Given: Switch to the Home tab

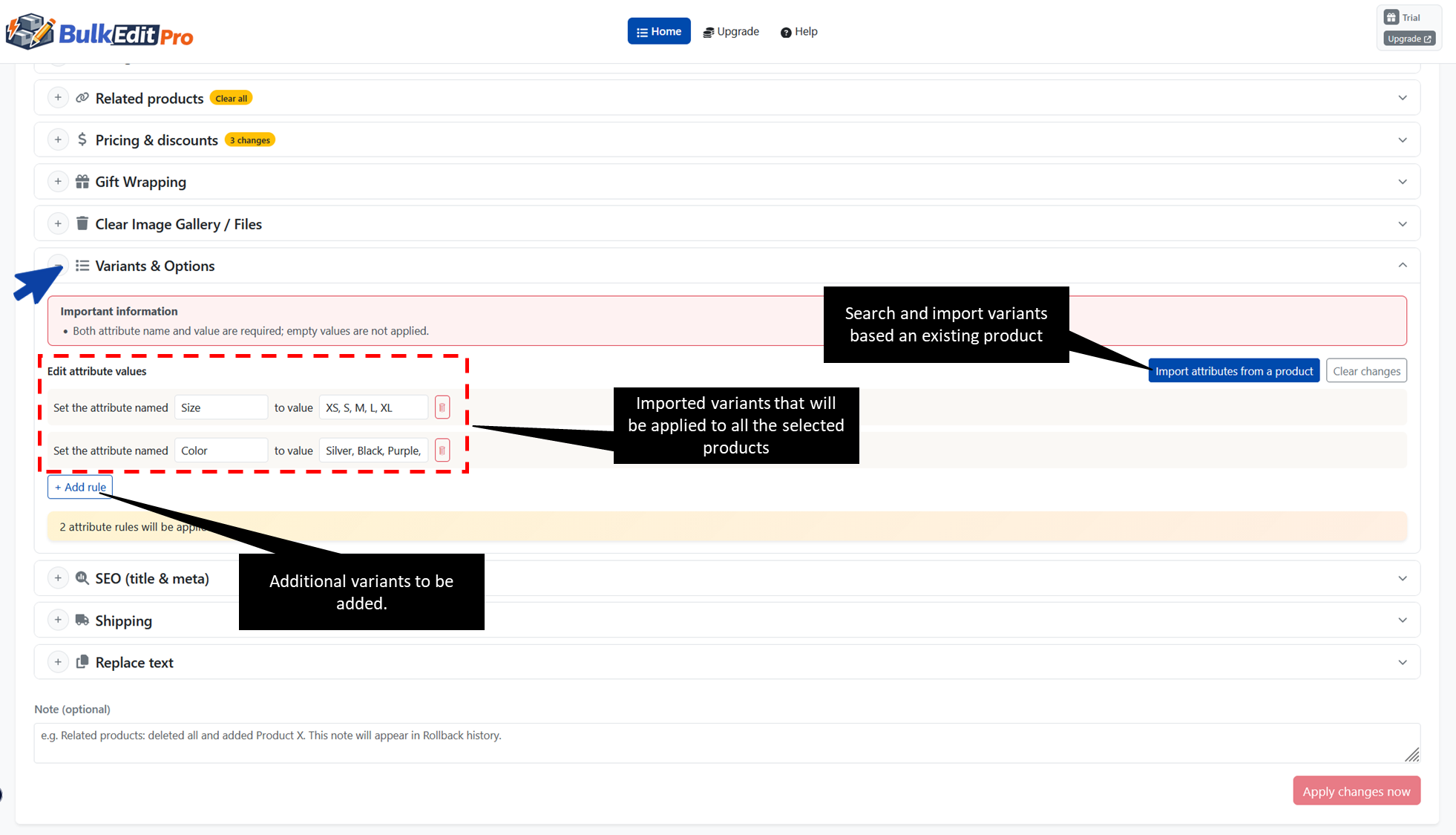Looking at the screenshot, I should click(x=658, y=30).
